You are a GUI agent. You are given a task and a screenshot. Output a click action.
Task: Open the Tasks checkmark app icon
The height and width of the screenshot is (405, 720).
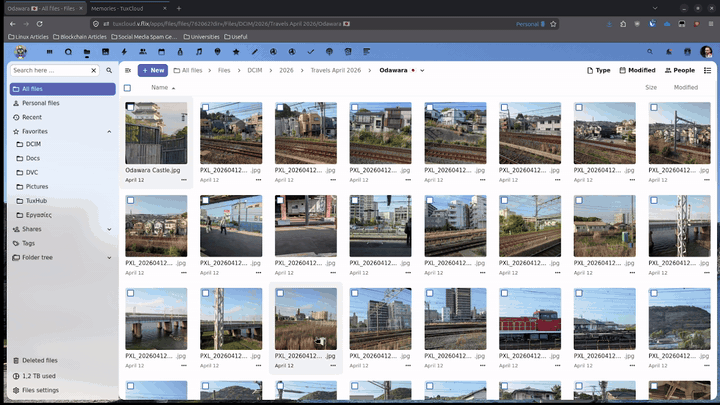click(x=310, y=52)
